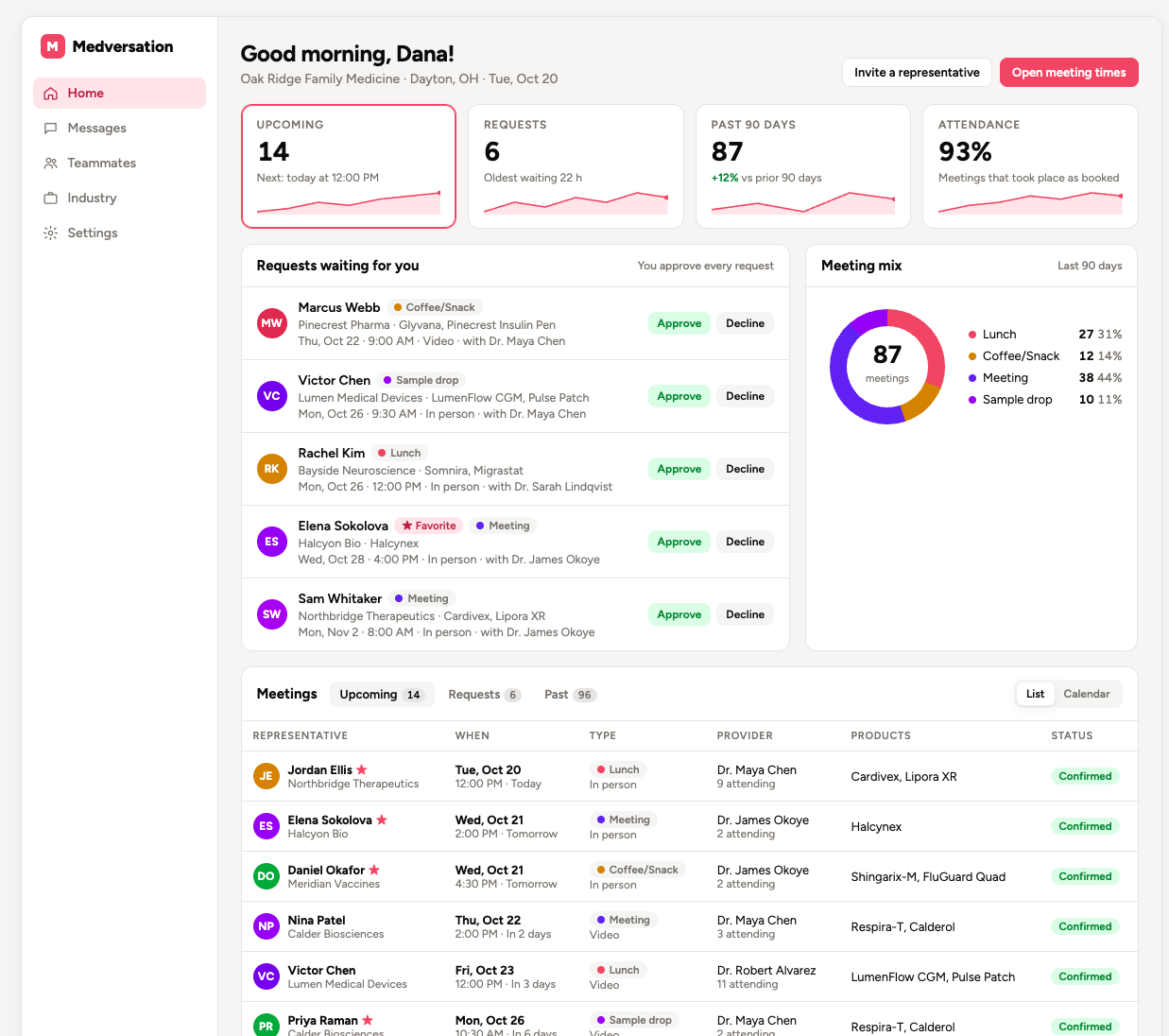
Task: Select the Requests 6 meetings tab
Action: (x=484, y=695)
